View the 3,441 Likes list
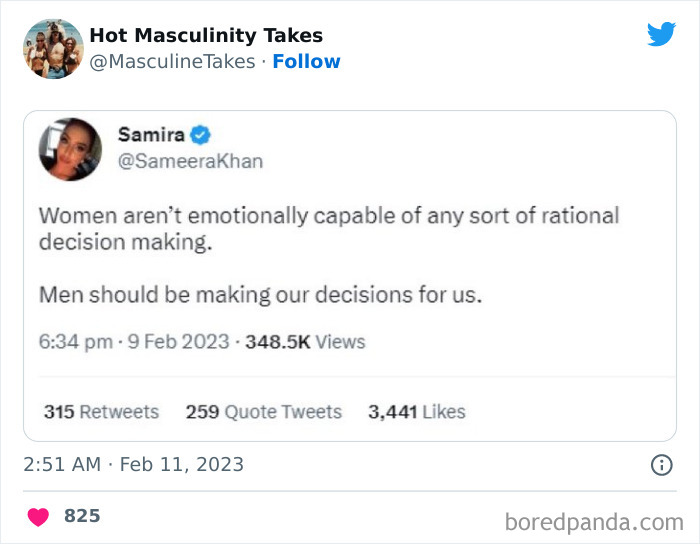The image size is (700, 544). coord(416,412)
